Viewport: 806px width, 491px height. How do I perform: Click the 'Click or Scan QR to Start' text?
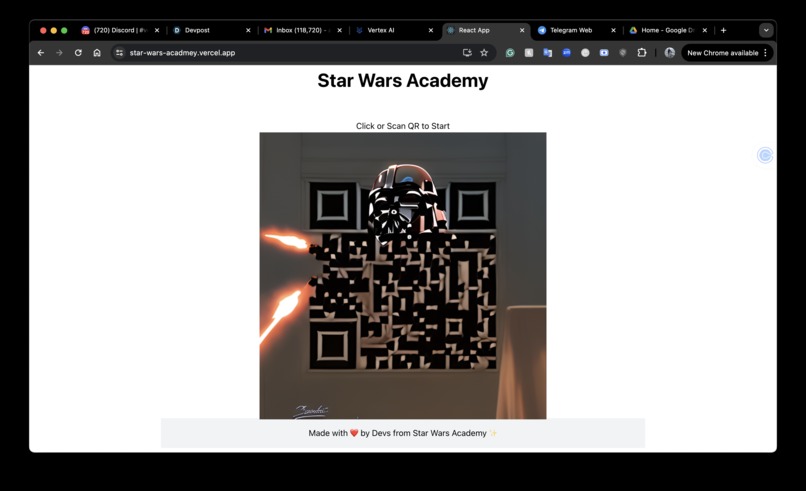pyautogui.click(x=402, y=126)
